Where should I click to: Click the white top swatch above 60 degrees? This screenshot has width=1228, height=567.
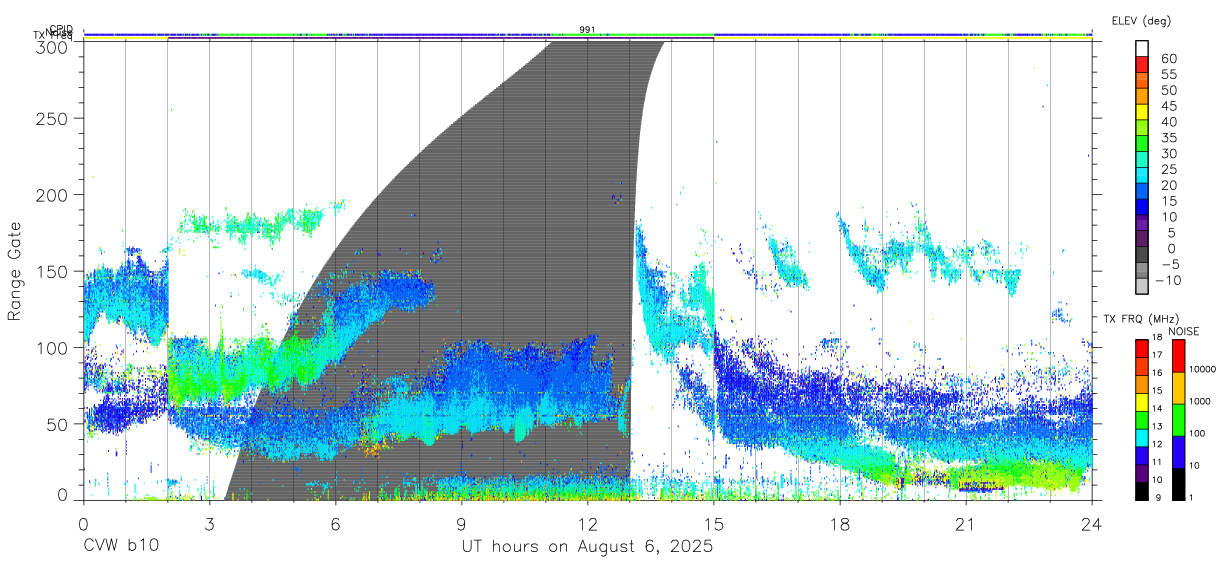pyautogui.click(x=1142, y=49)
